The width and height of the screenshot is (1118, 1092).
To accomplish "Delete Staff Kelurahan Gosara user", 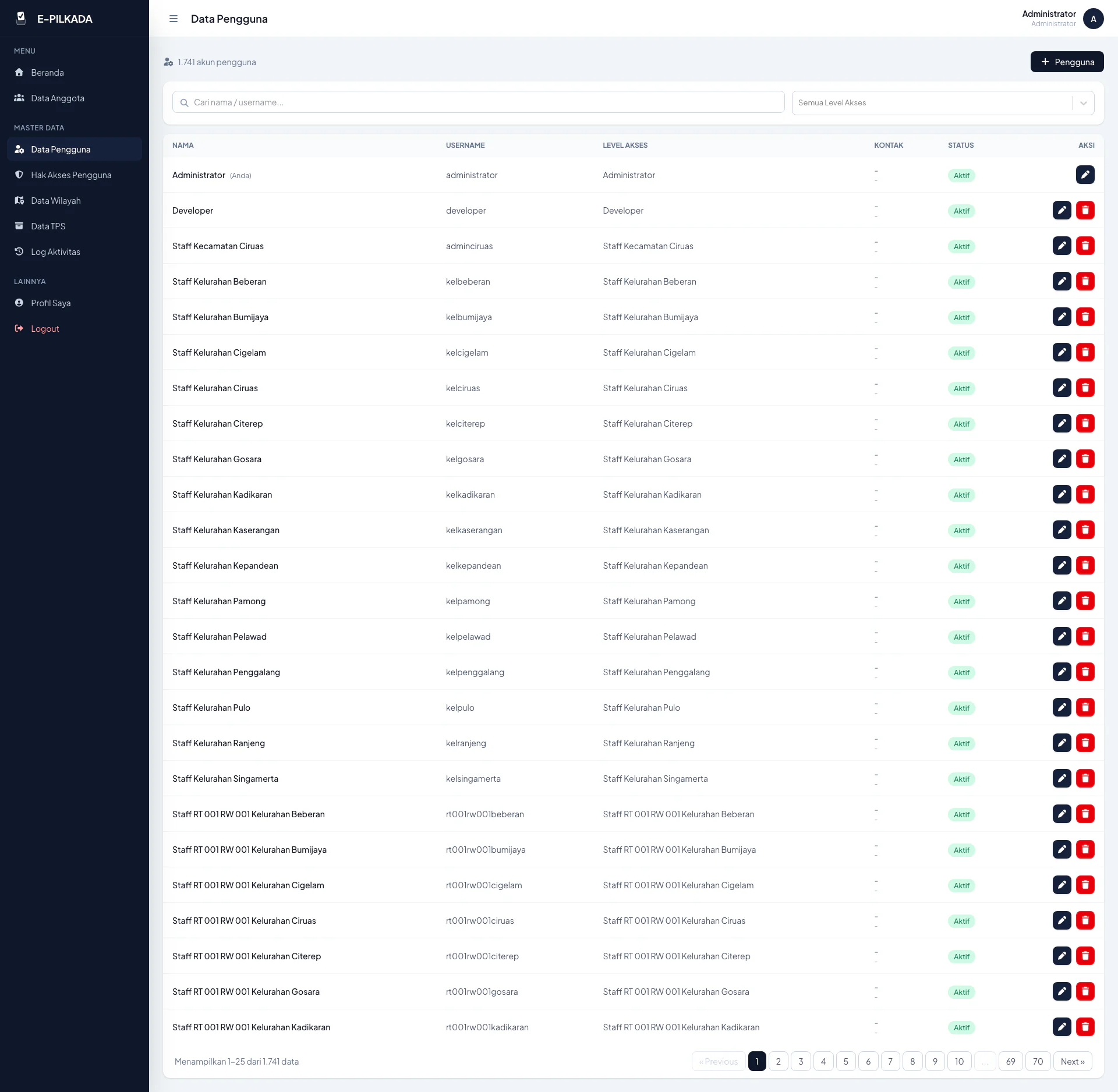I will tap(1085, 459).
